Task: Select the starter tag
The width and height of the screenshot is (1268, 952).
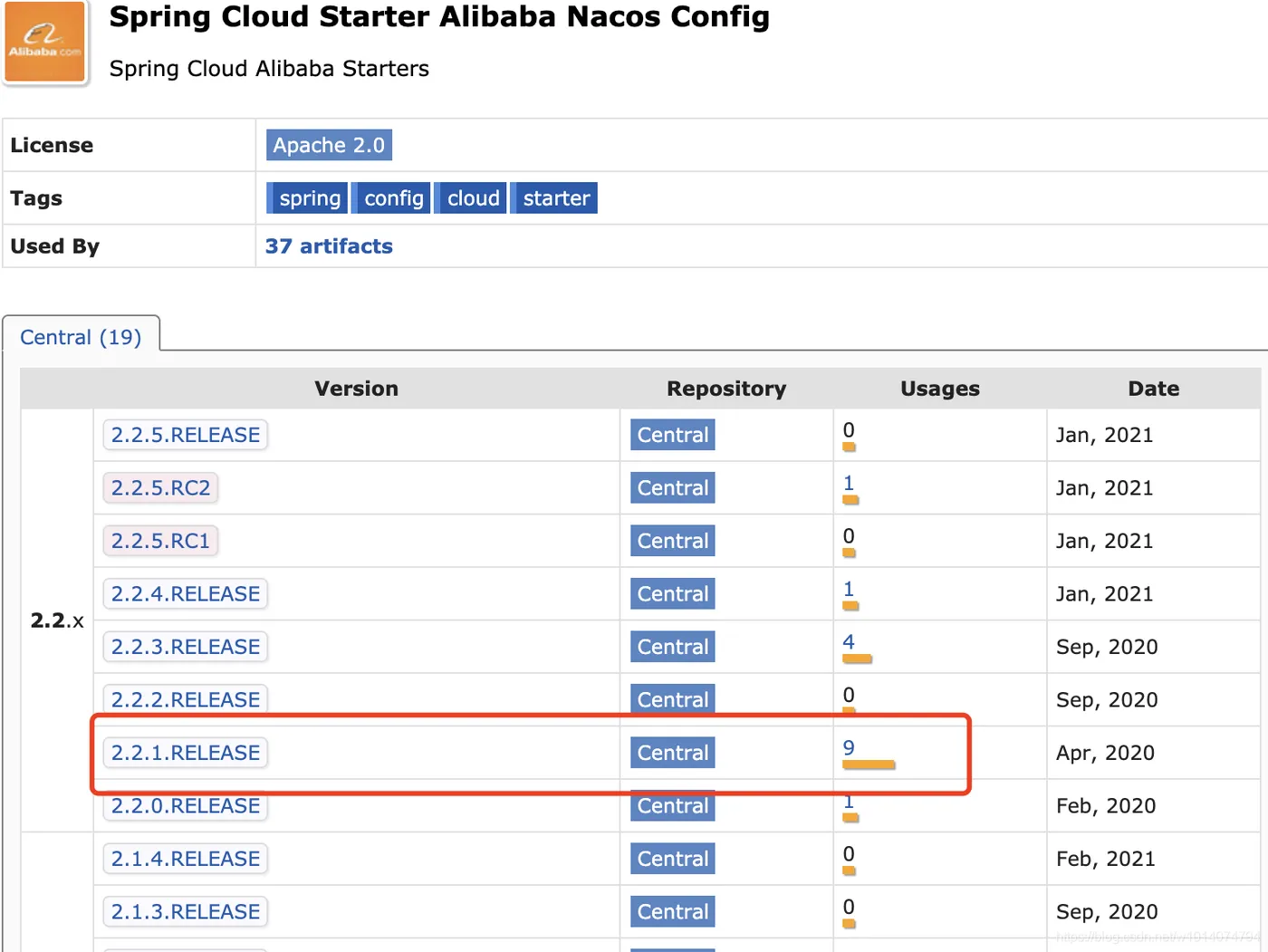Action: (554, 198)
